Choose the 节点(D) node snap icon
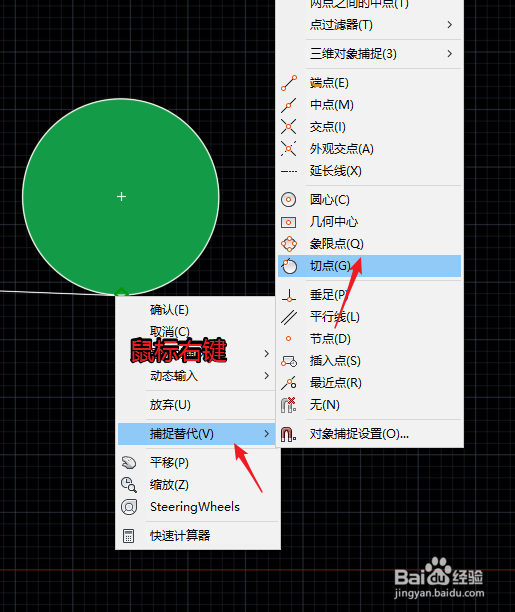This screenshot has width=515, height=612. [x=289, y=339]
